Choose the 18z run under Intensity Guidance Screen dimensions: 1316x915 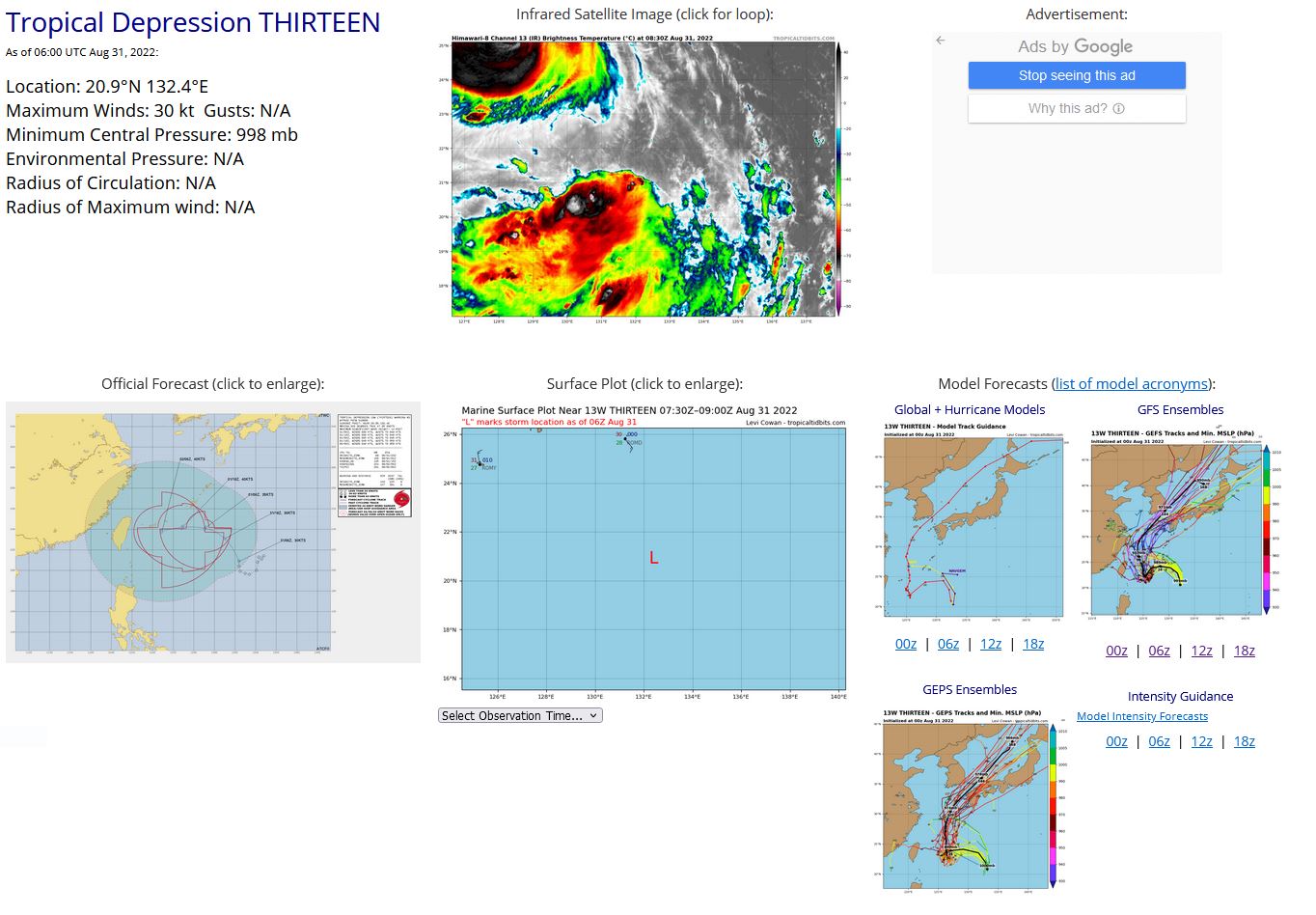click(x=1245, y=741)
